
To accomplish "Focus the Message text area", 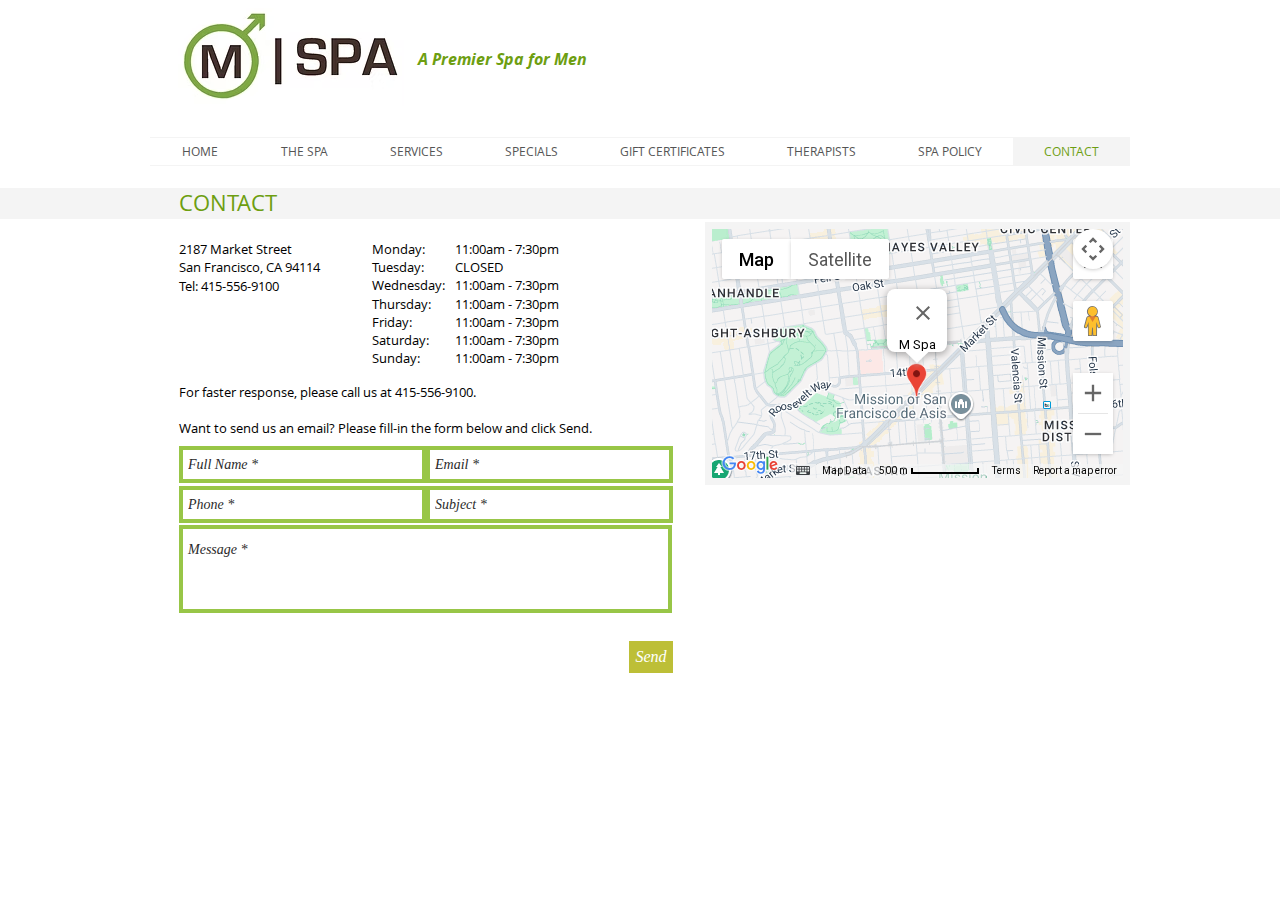I will (425, 569).
